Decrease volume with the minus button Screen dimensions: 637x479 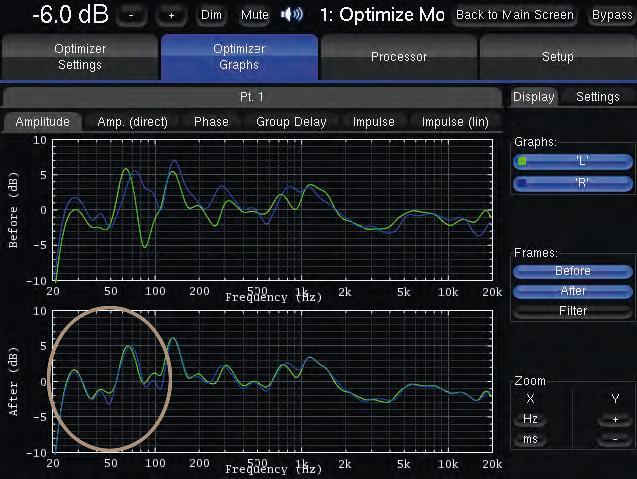[137, 16]
